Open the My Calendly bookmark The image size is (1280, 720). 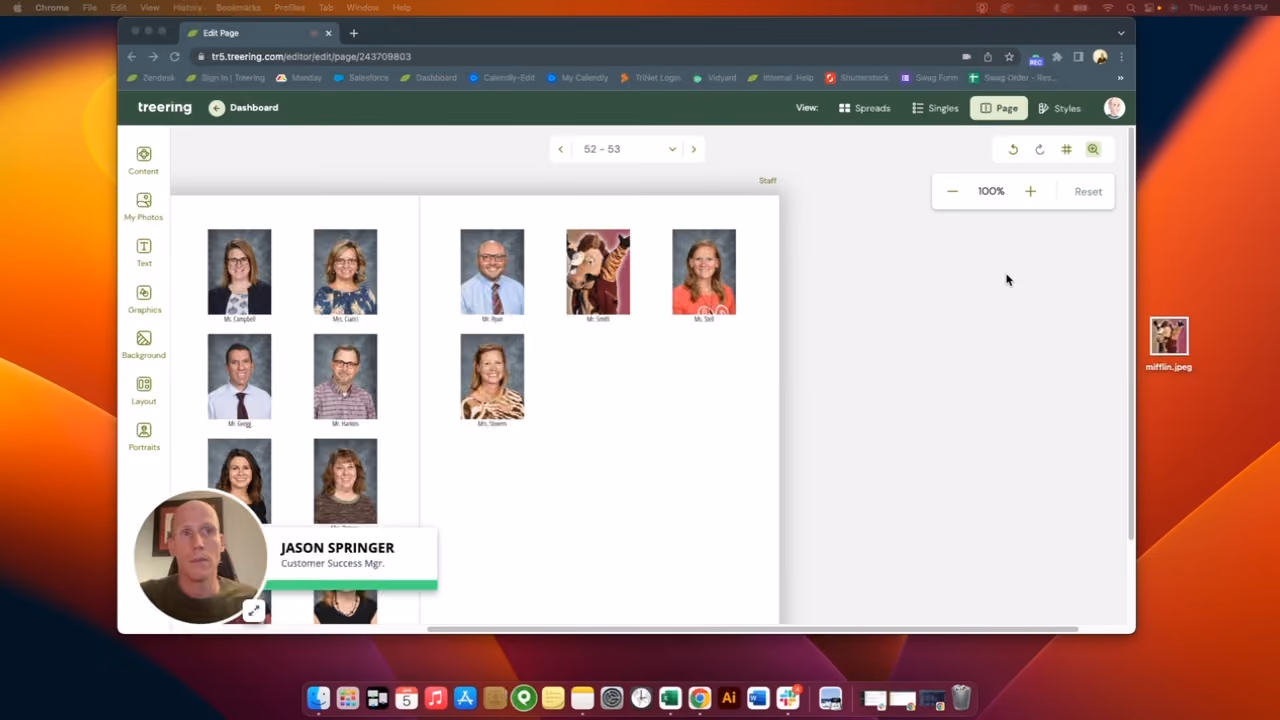click(x=577, y=78)
